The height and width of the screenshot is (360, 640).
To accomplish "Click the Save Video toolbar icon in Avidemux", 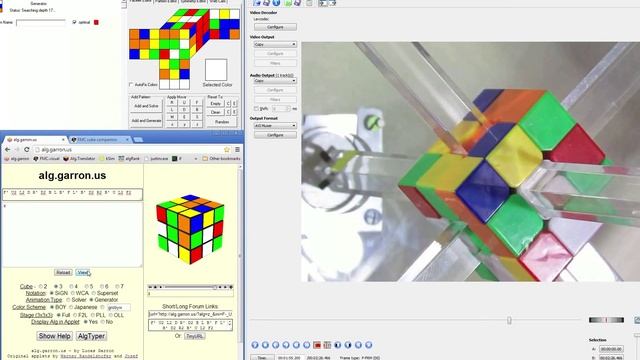I will click(x=266, y=2).
